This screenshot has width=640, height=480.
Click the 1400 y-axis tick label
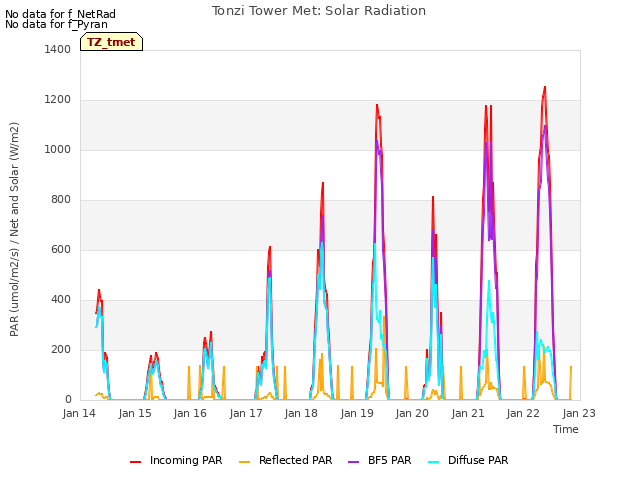(58, 49)
